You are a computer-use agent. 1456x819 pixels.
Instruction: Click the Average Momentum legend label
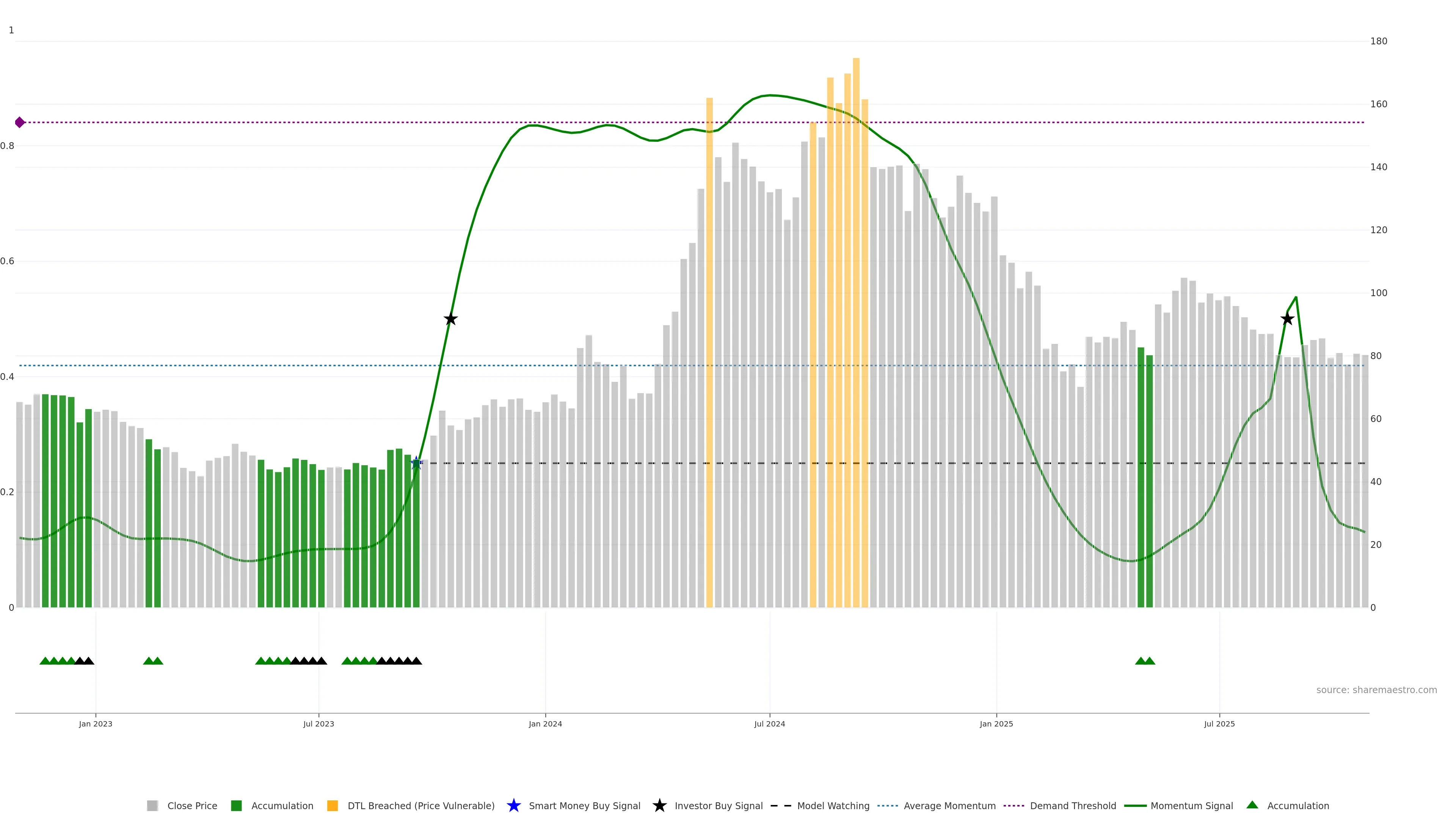pyautogui.click(x=949, y=806)
